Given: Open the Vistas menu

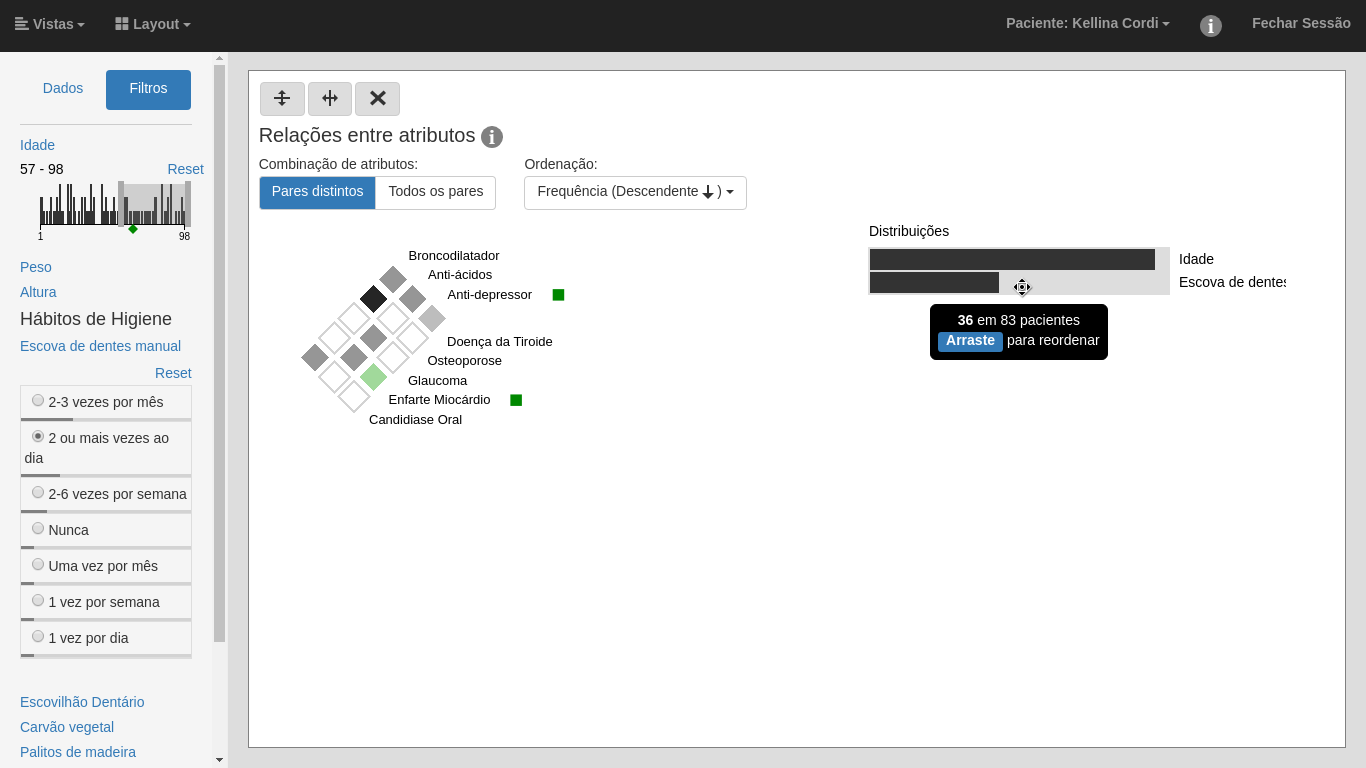Looking at the screenshot, I should click(50, 24).
